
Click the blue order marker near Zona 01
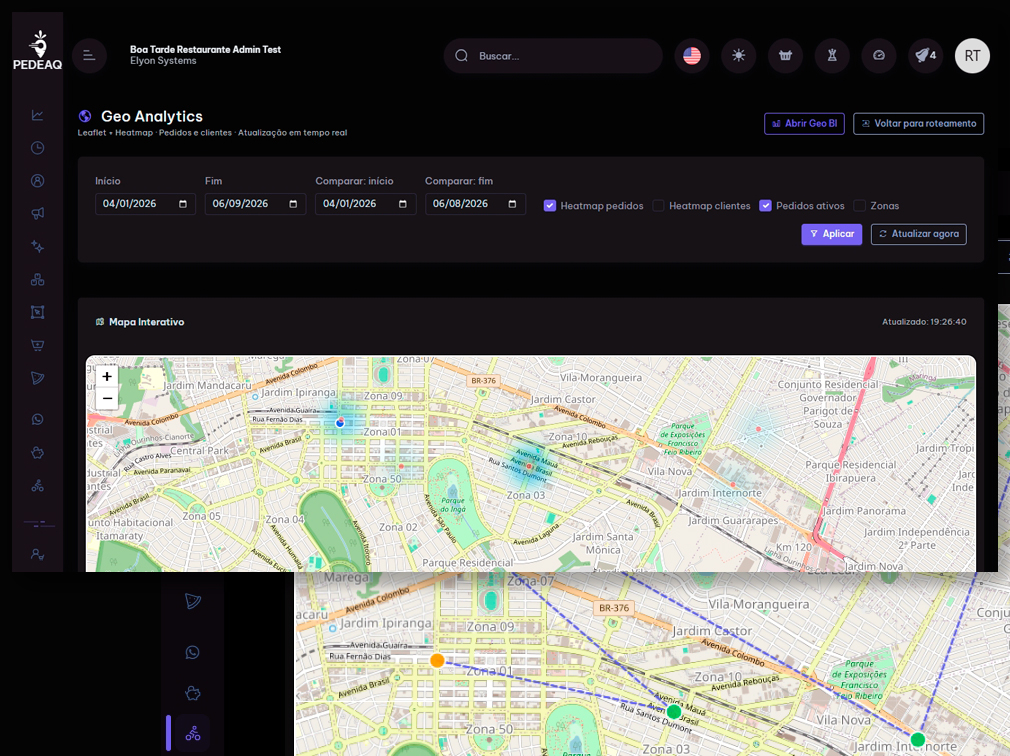point(340,422)
